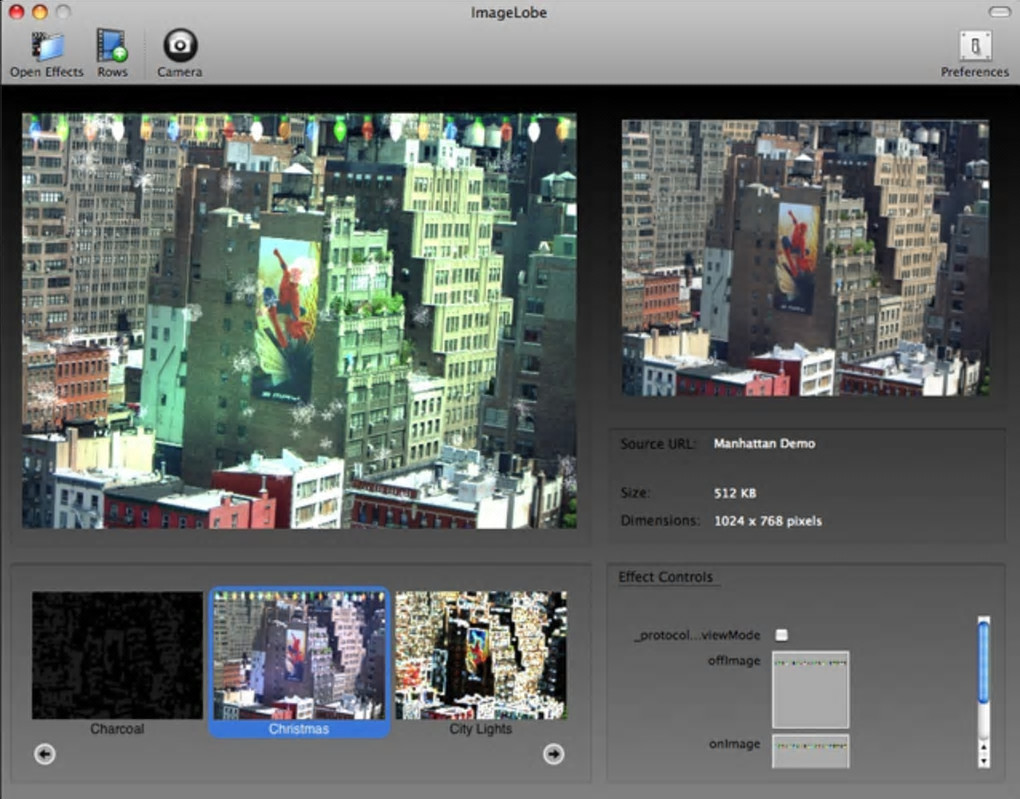Open the Effects browser from toolbar
This screenshot has height=799, width=1020.
coord(47,47)
